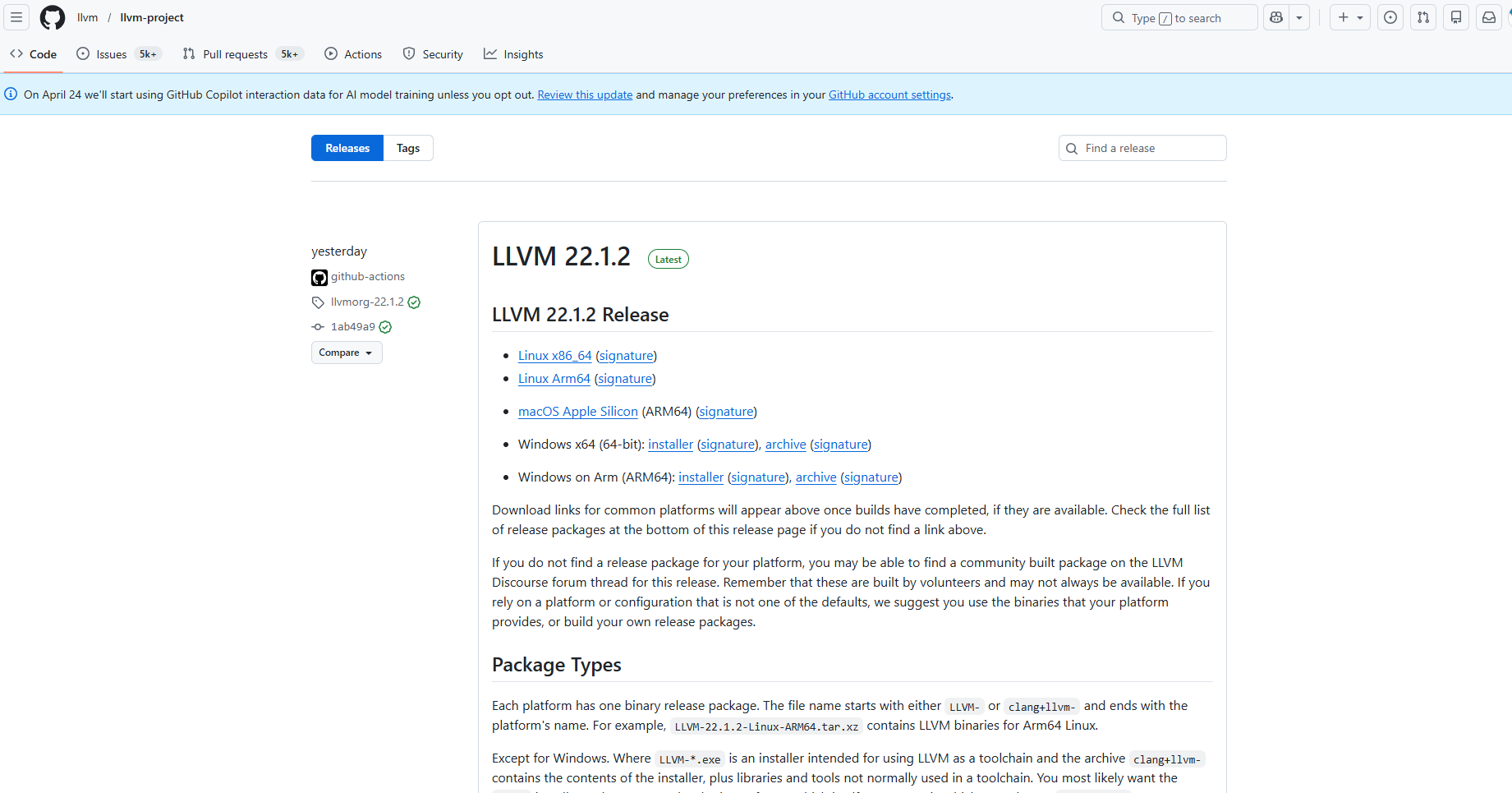Switch to the Code tab

pyautogui.click(x=34, y=54)
